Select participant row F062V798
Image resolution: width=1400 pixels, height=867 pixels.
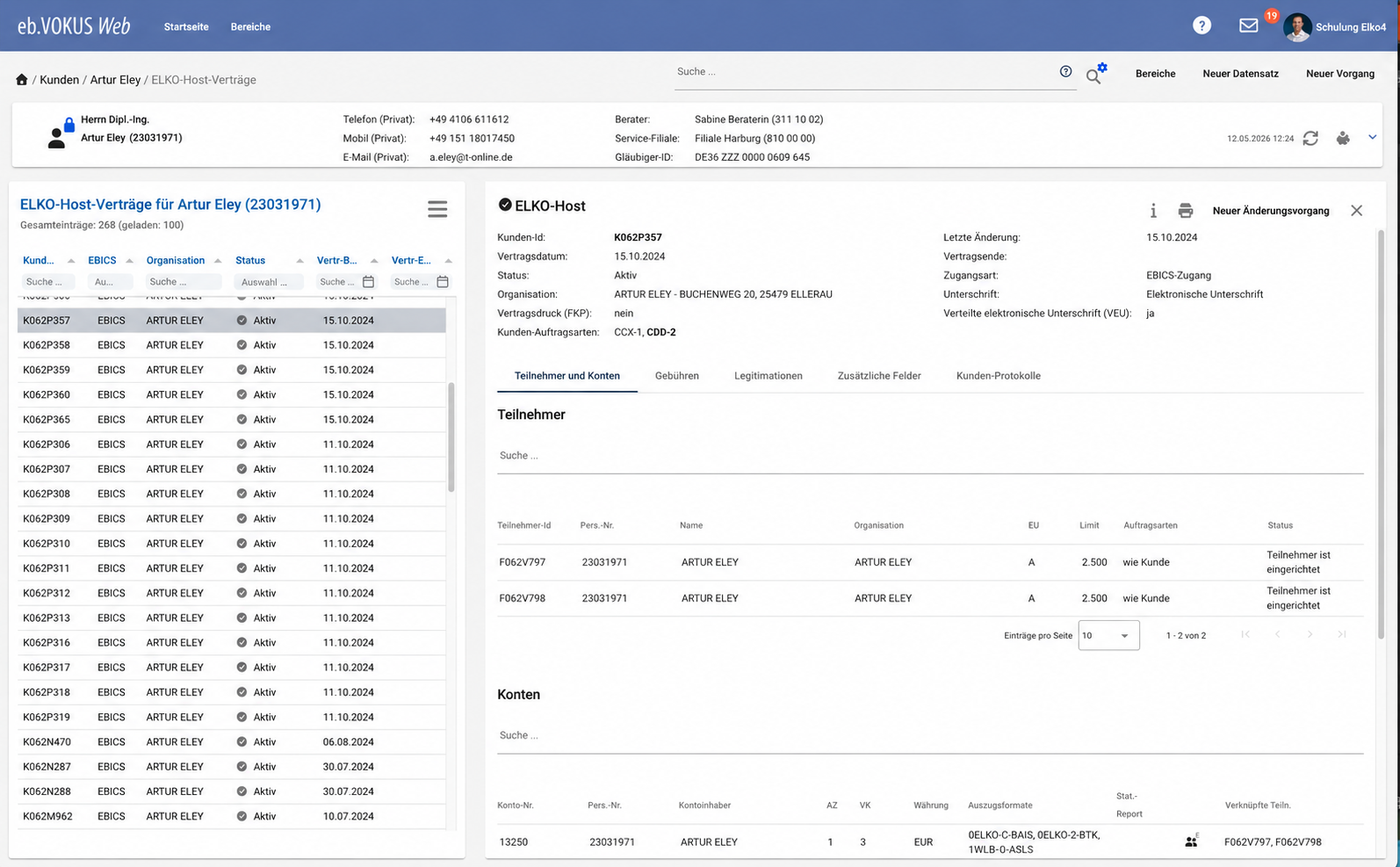[930, 598]
